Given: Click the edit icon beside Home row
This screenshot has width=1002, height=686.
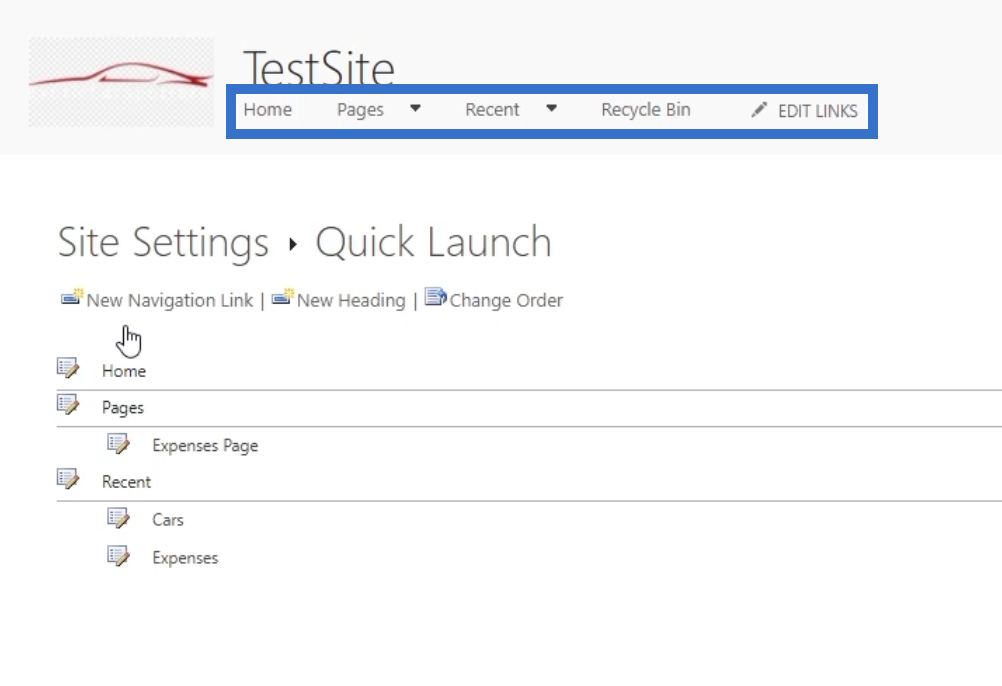Looking at the screenshot, I should [x=68, y=368].
